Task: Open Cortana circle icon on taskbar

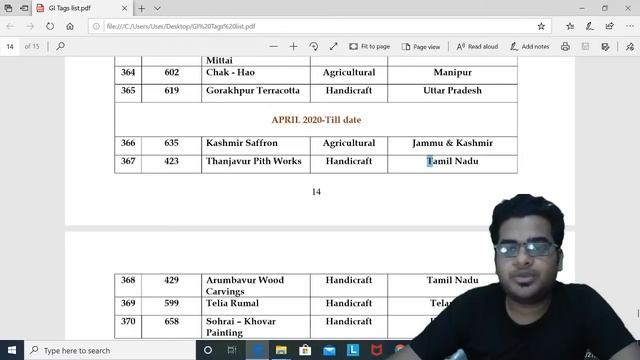Action: 208,350
